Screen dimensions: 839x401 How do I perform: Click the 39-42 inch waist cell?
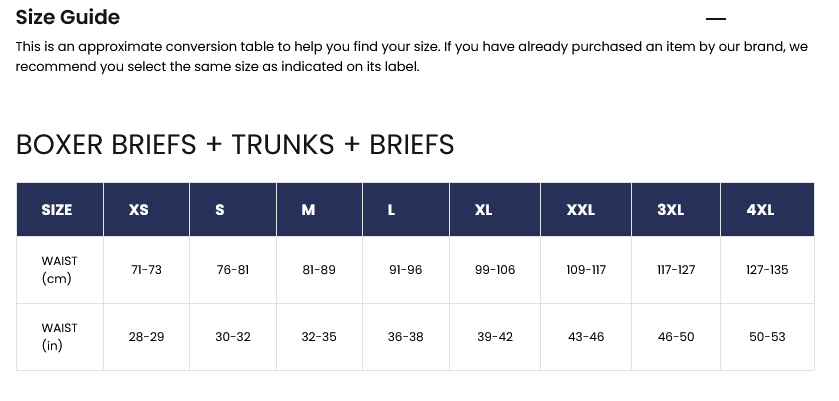tap(494, 337)
